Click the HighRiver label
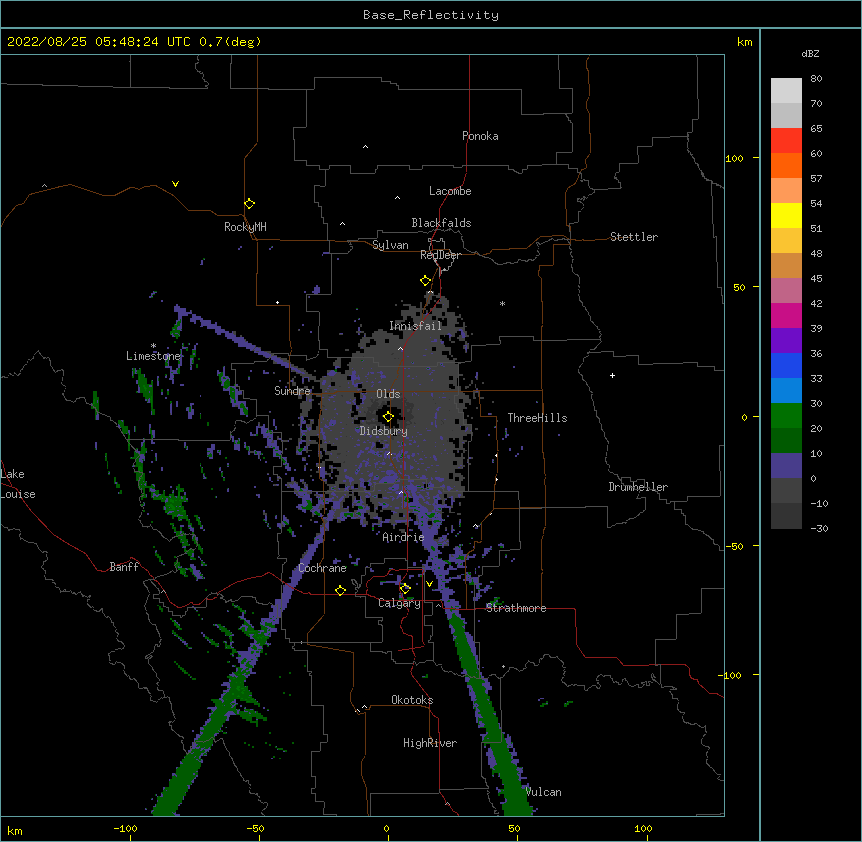 click(430, 743)
